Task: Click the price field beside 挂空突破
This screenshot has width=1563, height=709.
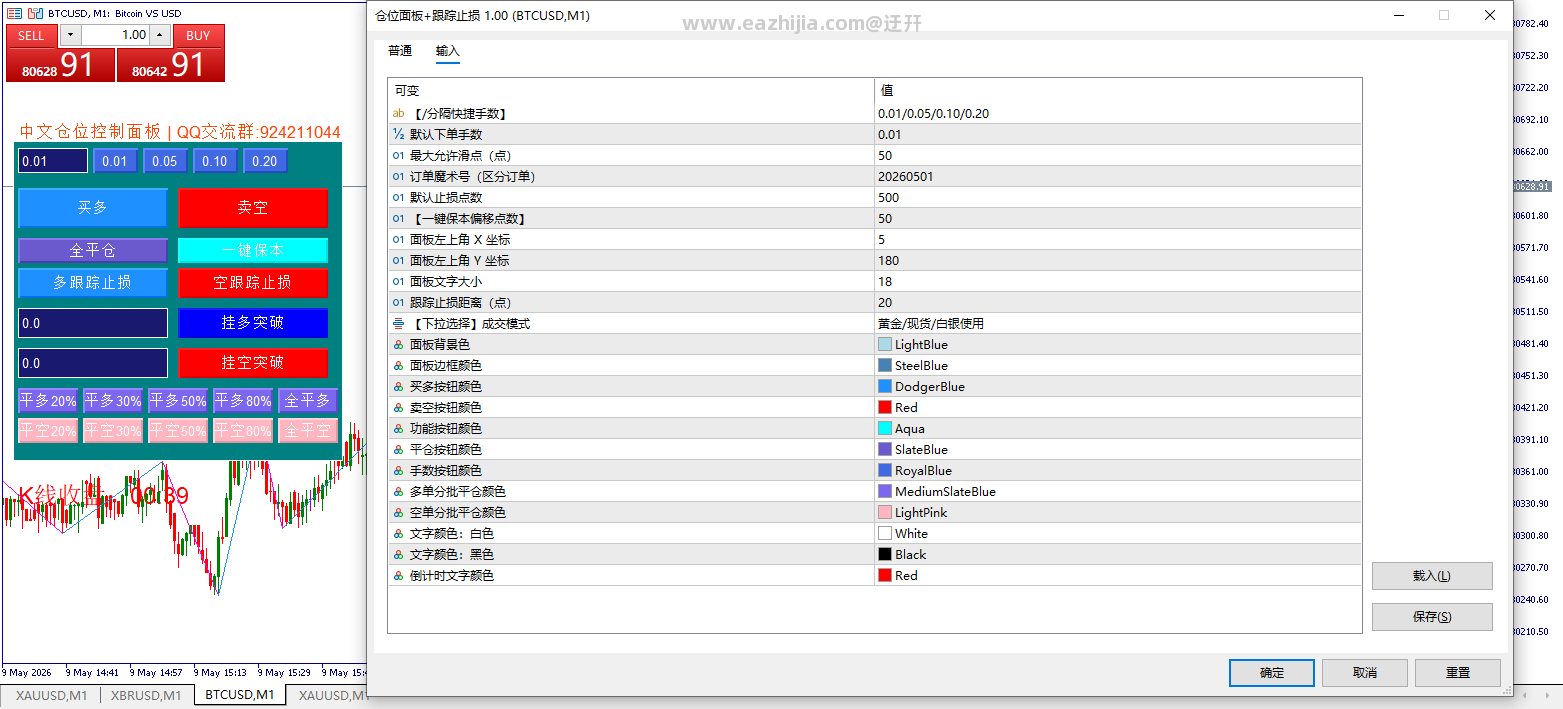Action: coord(93,363)
